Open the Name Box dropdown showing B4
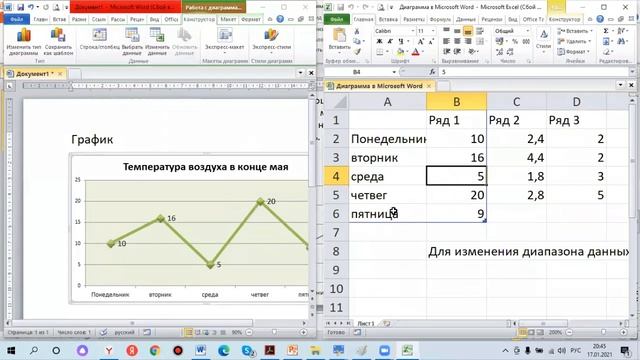This screenshot has height=360, width=640. (394, 72)
